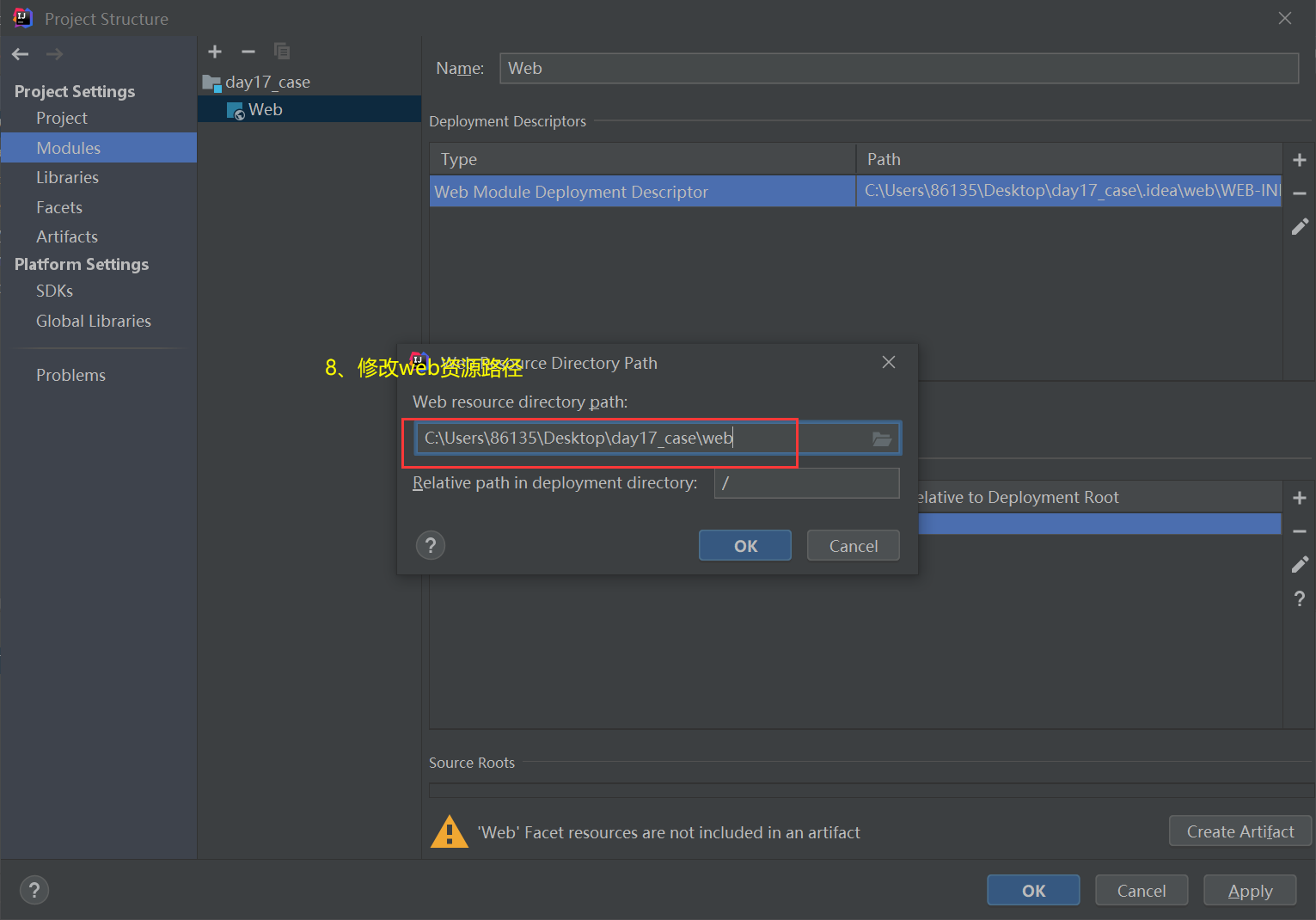1316x920 pixels.
Task: Click OK in Project Structure window
Action: [1033, 891]
